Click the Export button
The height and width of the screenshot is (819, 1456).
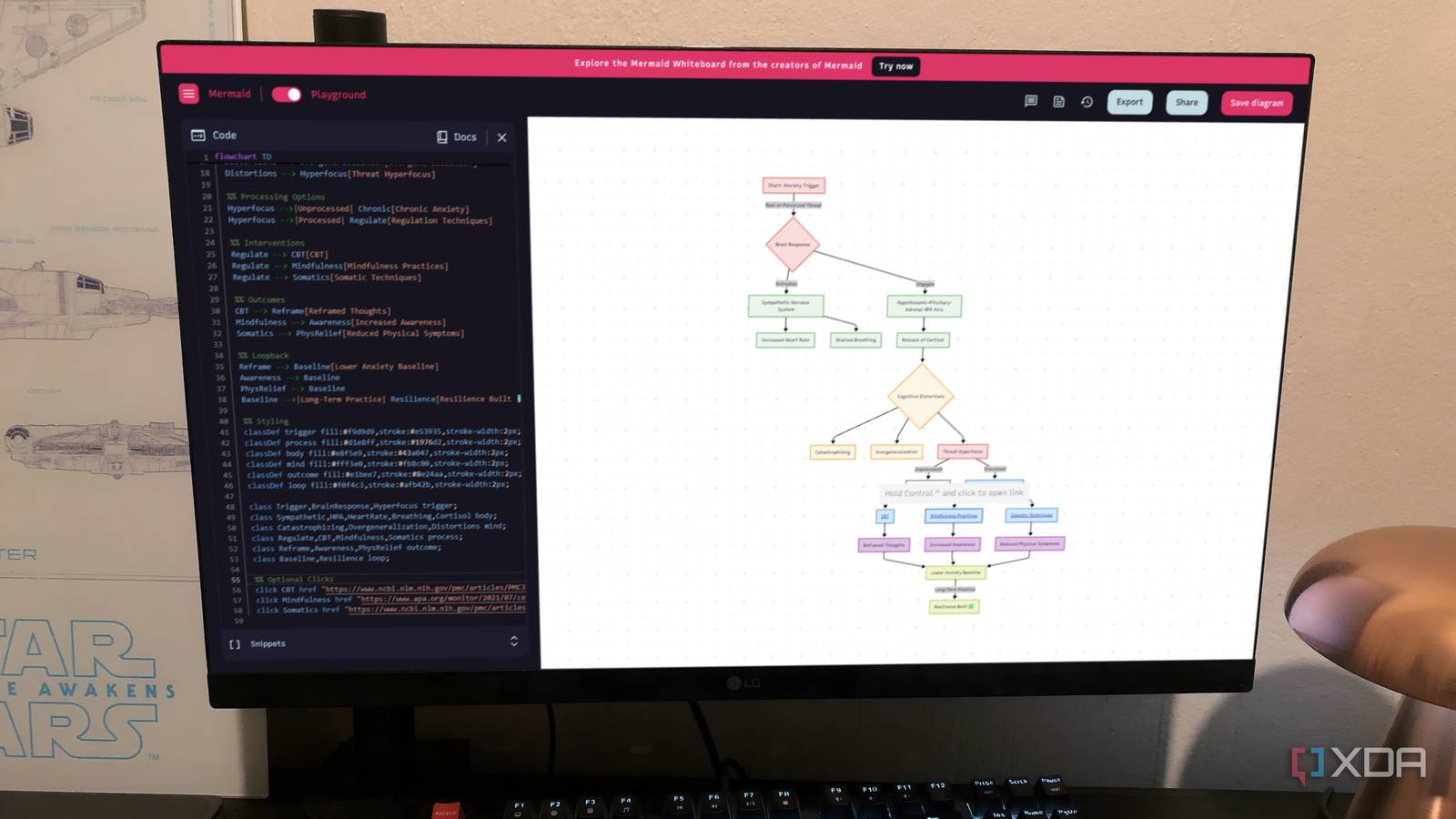click(1129, 102)
